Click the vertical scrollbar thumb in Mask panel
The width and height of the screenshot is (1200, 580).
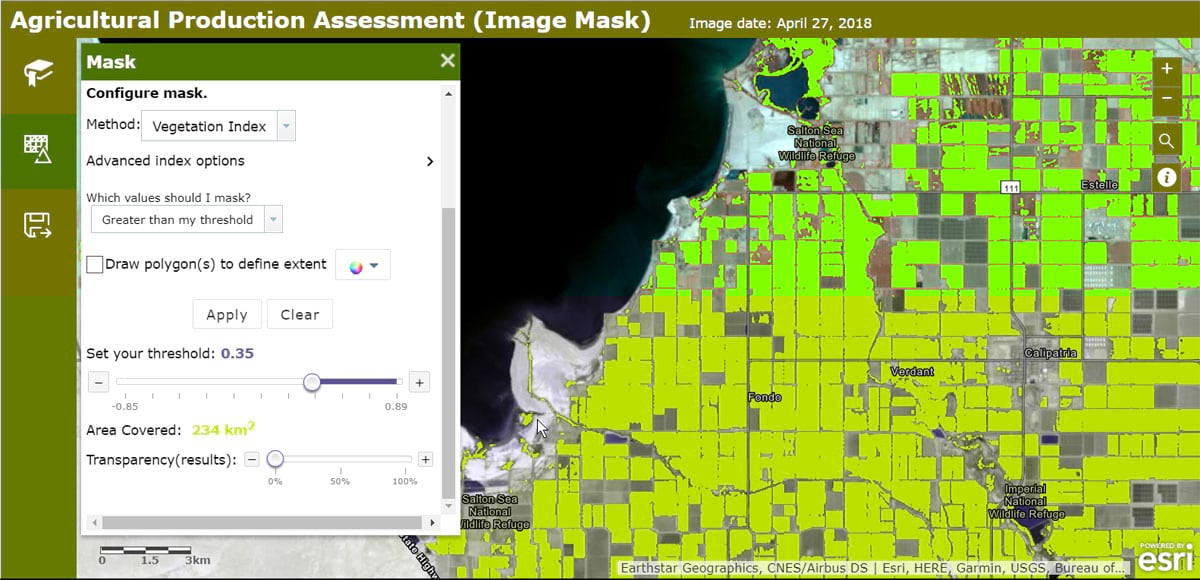tap(448, 352)
